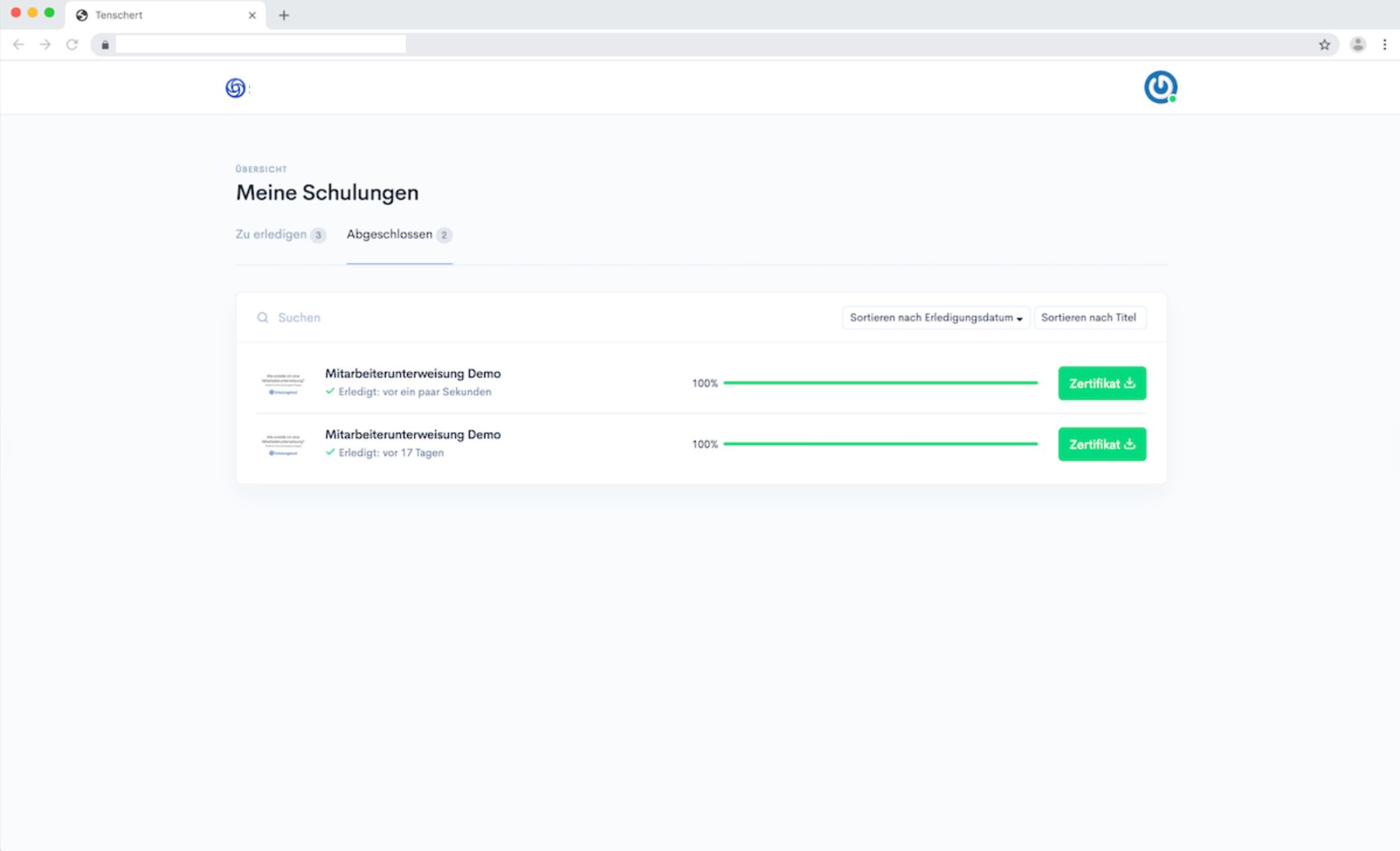Open thumbnail of training done 17 days ago
The image size is (1400, 851).
tap(283, 445)
